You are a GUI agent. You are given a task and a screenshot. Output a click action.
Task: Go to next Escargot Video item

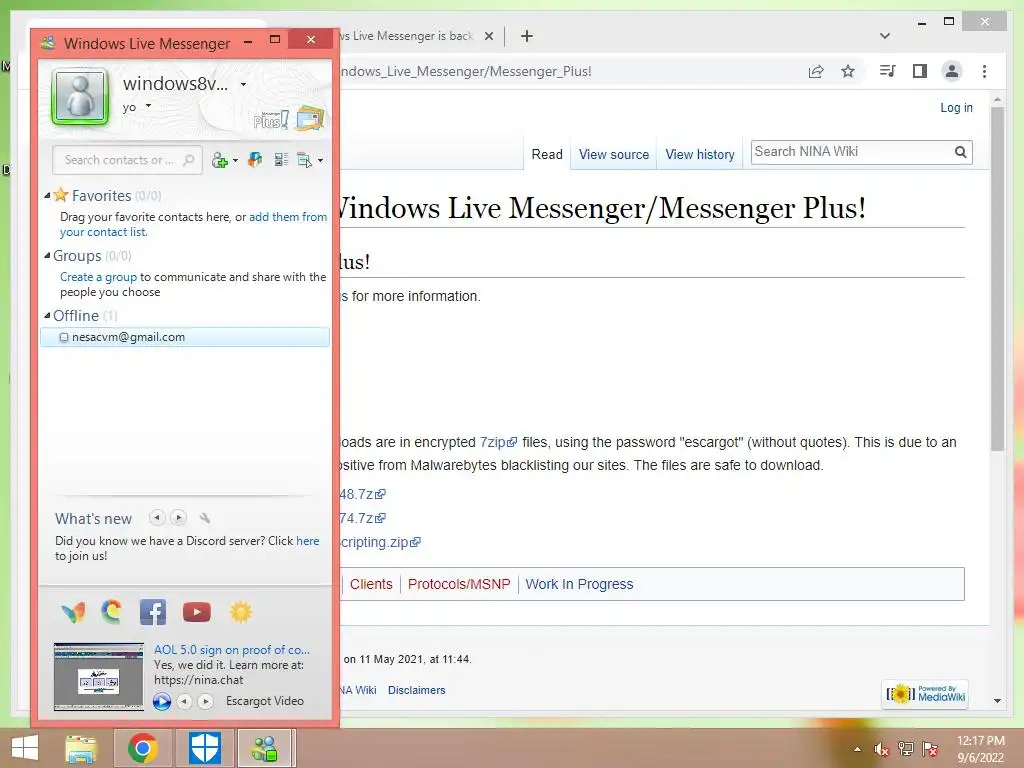point(205,701)
